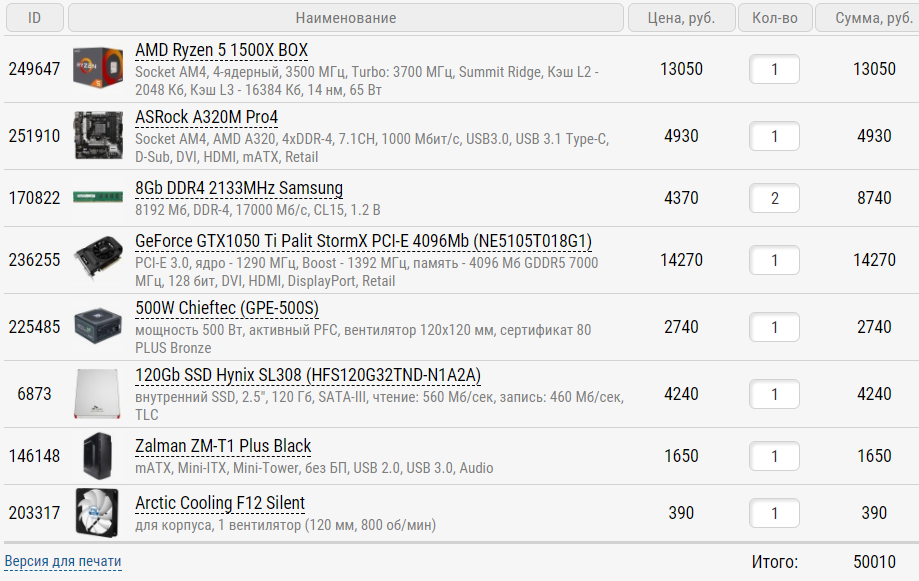The image size is (919, 581).
Task: Click the total amount 50010
Action: [874, 562]
